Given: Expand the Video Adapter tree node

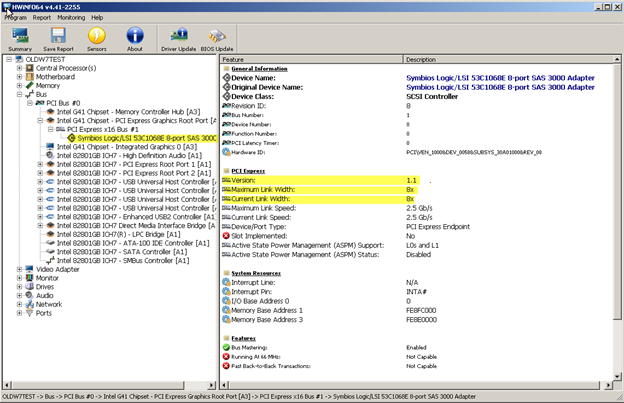Looking at the screenshot, I should point(17,269).
